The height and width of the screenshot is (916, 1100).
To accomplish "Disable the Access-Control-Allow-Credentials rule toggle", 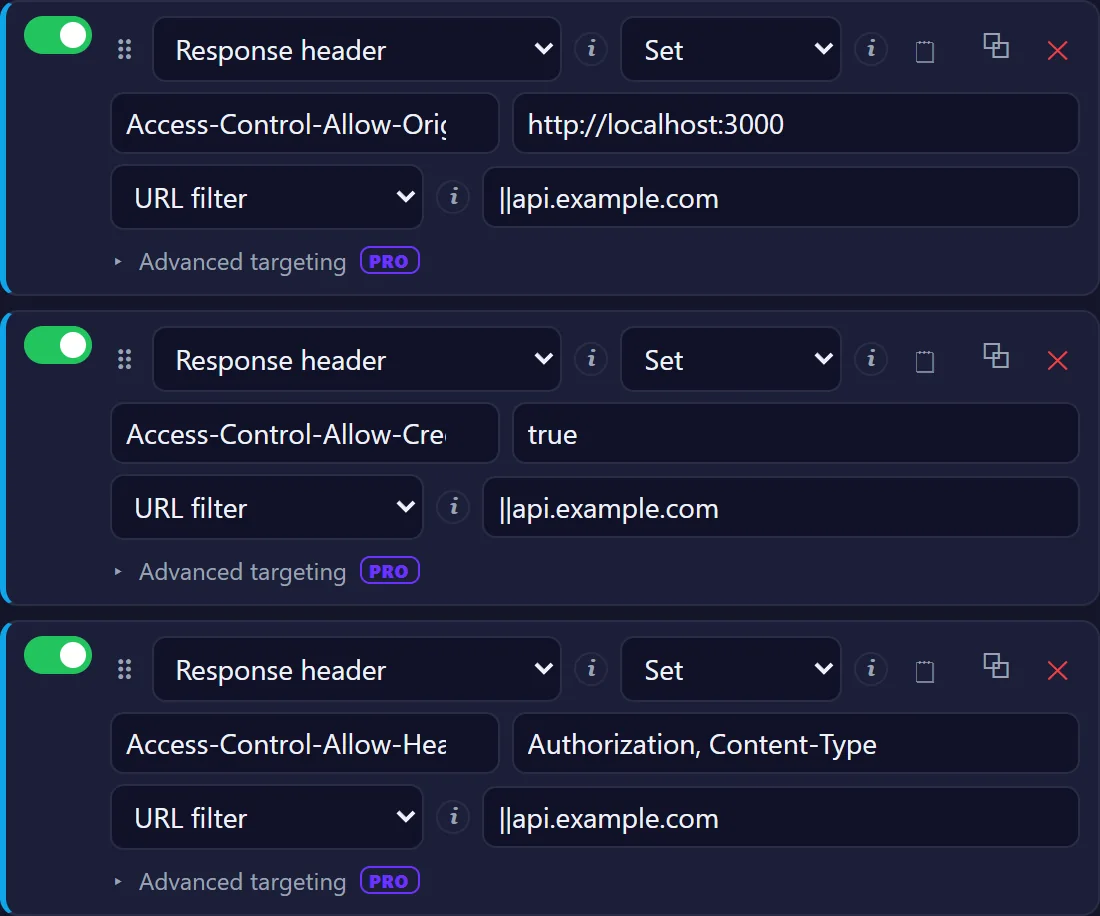I will tap(58, 345).
